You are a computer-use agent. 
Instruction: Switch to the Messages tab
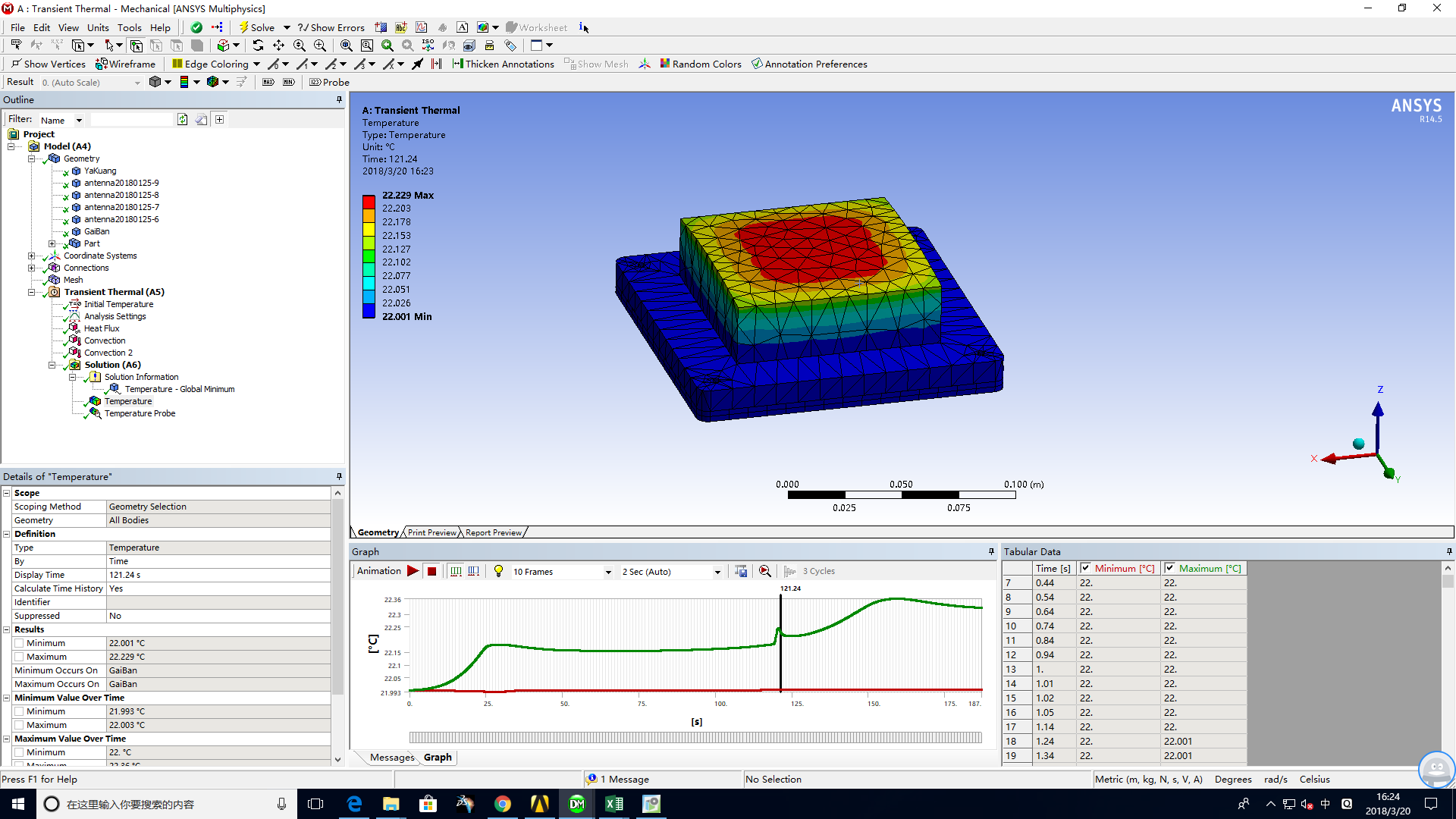point(392,757)
